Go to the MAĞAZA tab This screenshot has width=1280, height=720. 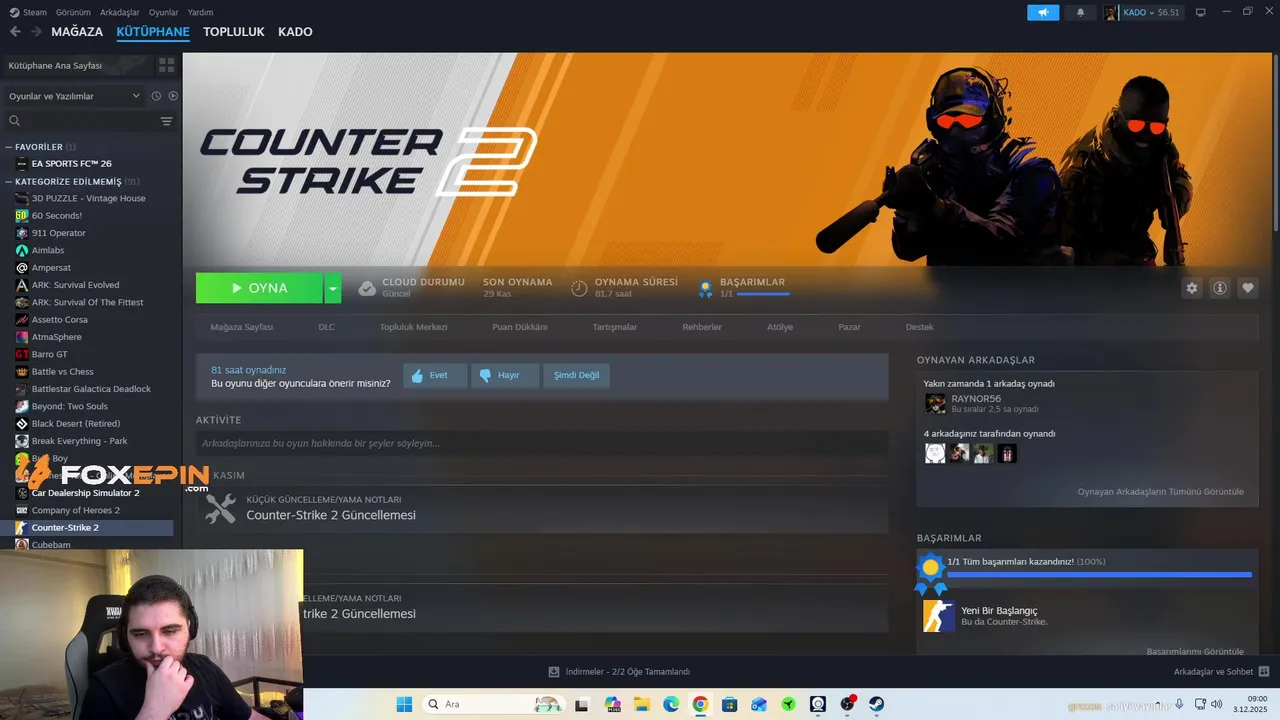tap(77, 32)
